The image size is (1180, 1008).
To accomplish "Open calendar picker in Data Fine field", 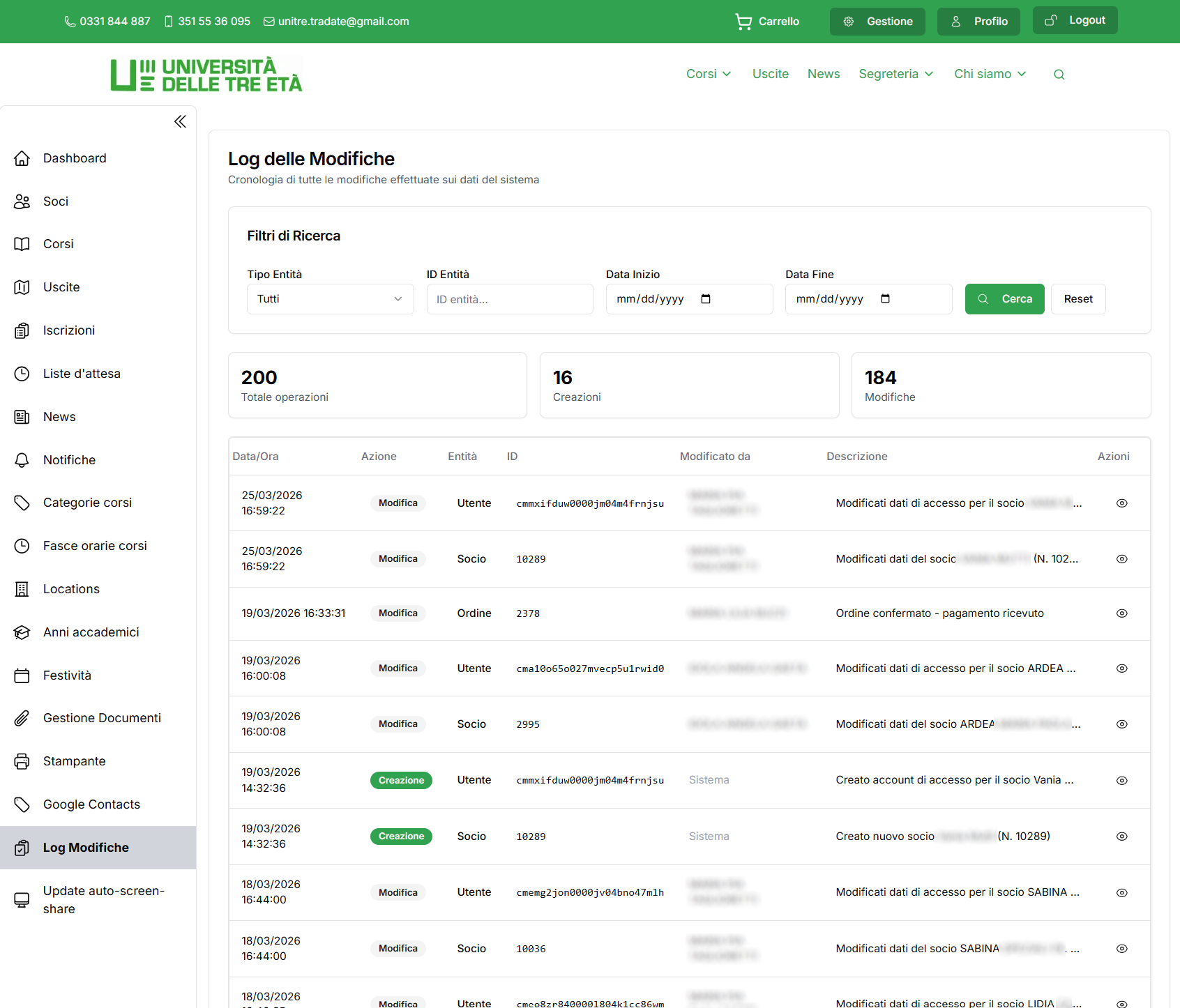I will [885, 299].
